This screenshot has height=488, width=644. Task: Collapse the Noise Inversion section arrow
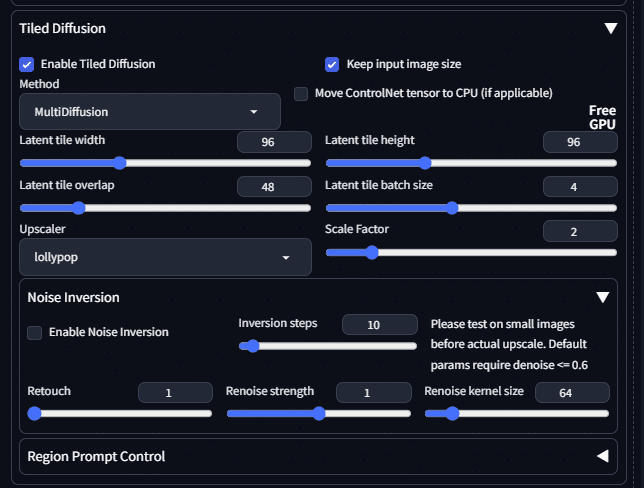(x=603, y=297)
